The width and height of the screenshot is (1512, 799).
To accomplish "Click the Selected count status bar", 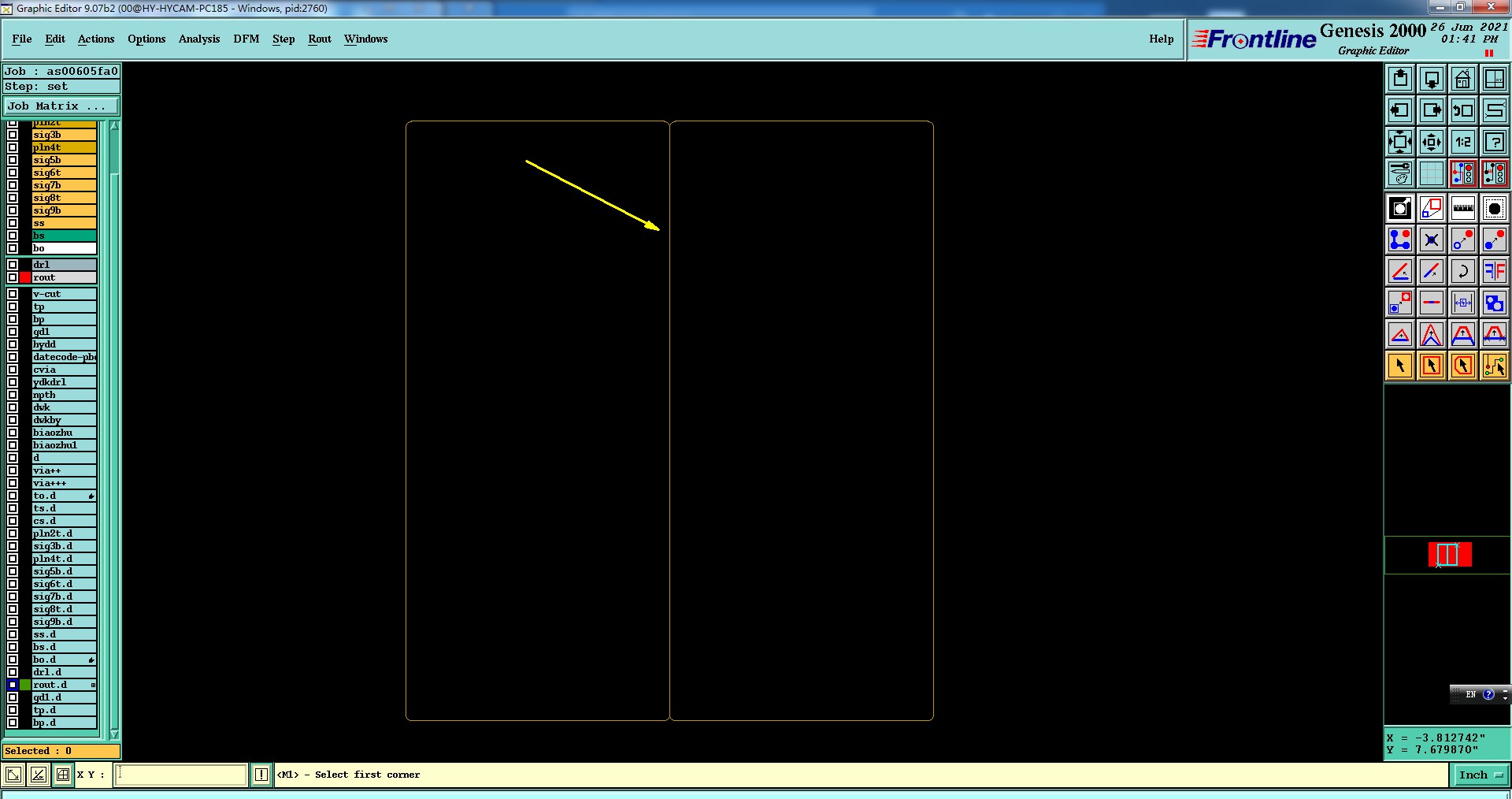I will (61, 751).
